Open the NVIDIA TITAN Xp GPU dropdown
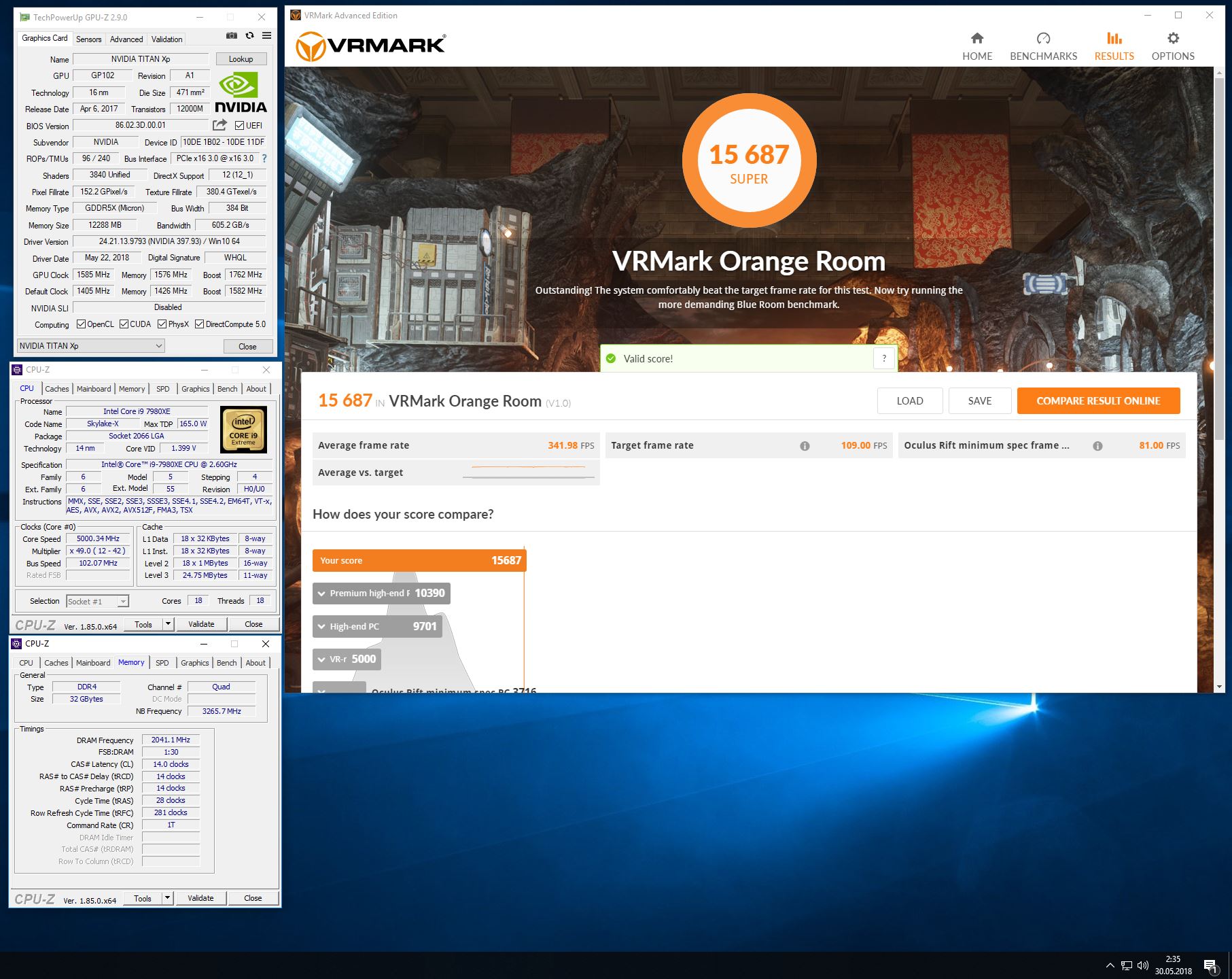Image resolution: width=1232 pixels, height=979 pixels. tap(90, 346)
